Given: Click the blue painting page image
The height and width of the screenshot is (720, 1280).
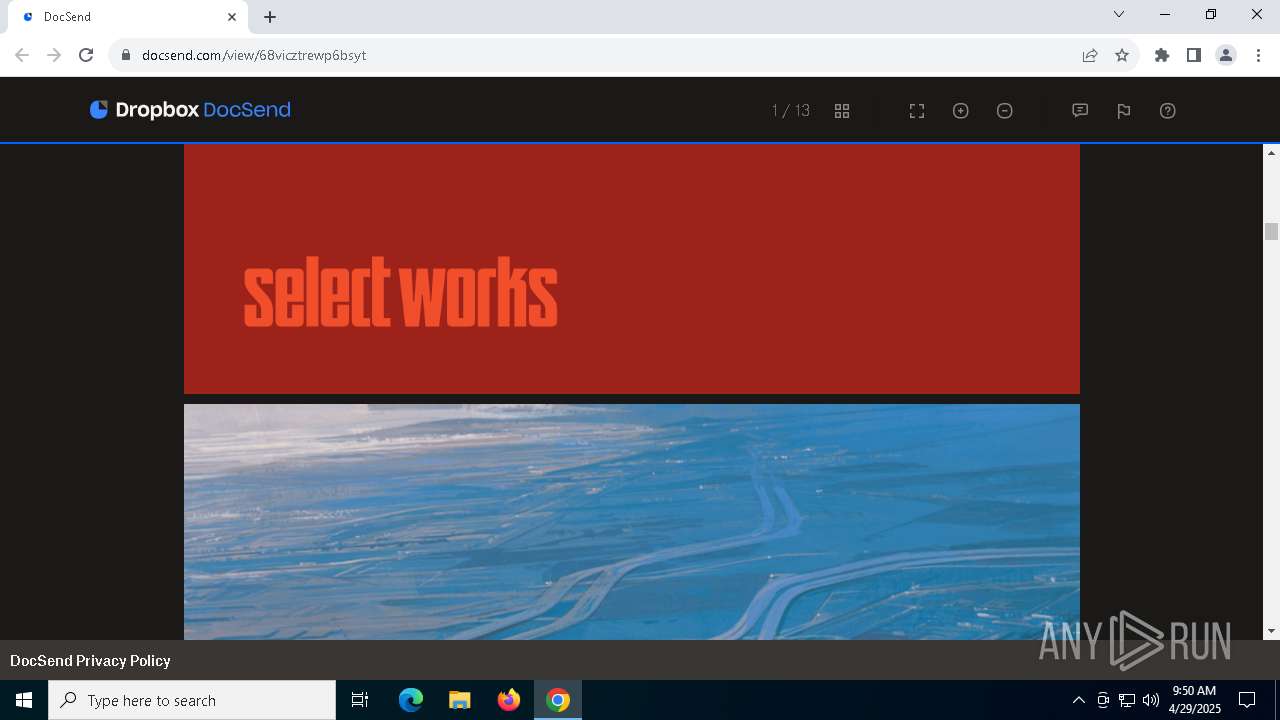Looking at the screenshot, I should point(632,522).
